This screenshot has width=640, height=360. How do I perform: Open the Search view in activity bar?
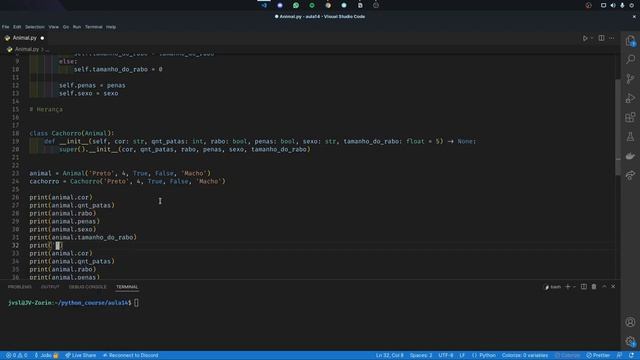point(630,60)
